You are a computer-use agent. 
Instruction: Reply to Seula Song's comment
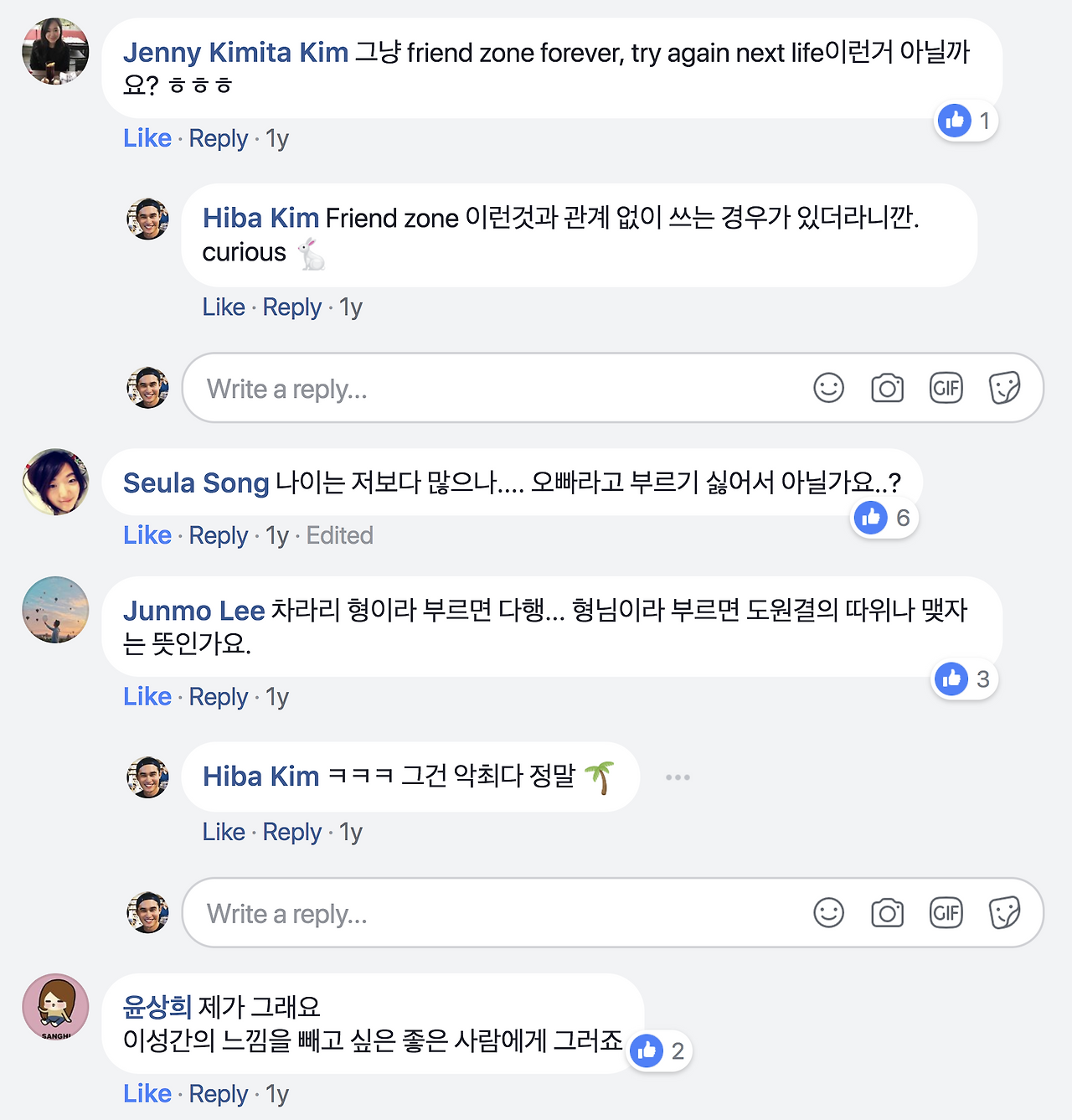(219, 535)
